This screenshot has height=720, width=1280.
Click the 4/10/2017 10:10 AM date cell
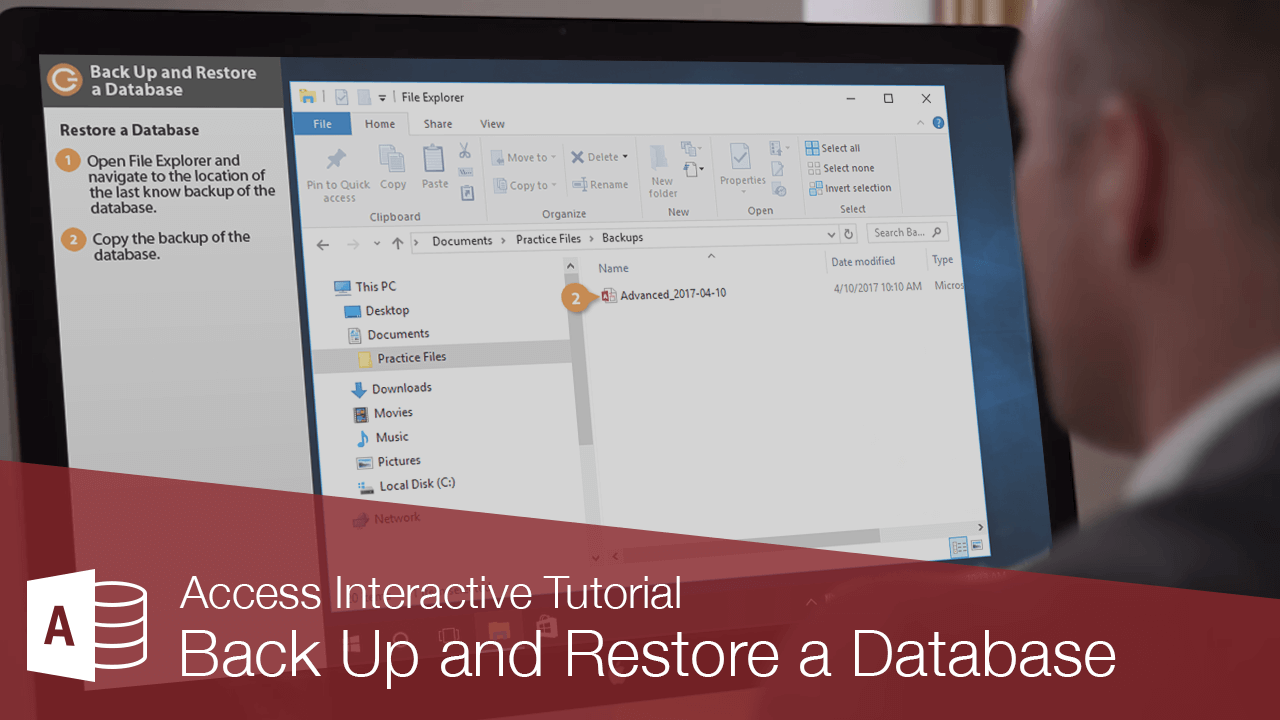pos(877,288)
